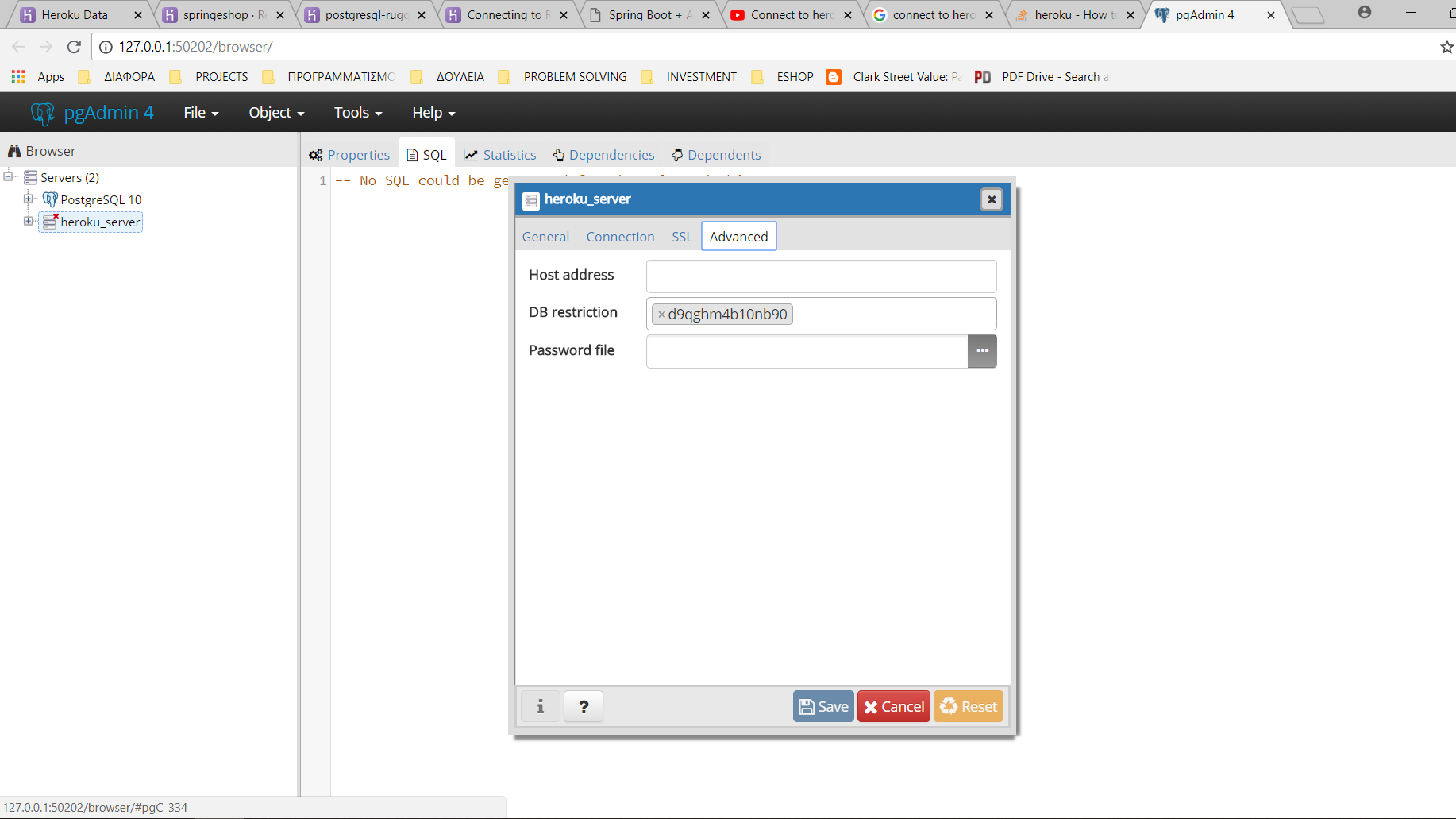Switch to the SQL tab
1456x819 pixels.
coord(427,155)
